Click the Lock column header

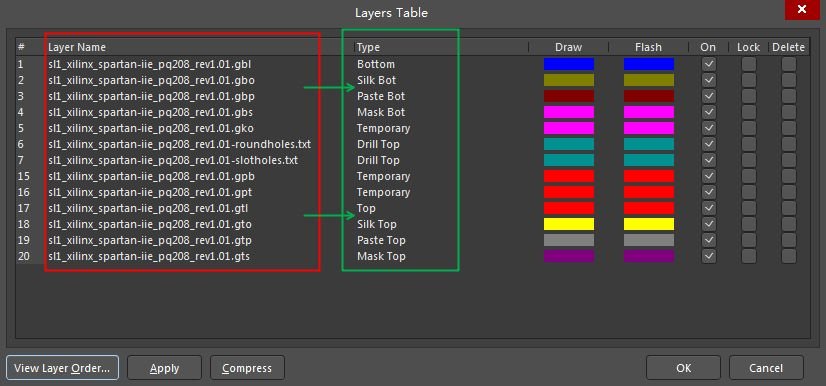coord(748,47)
